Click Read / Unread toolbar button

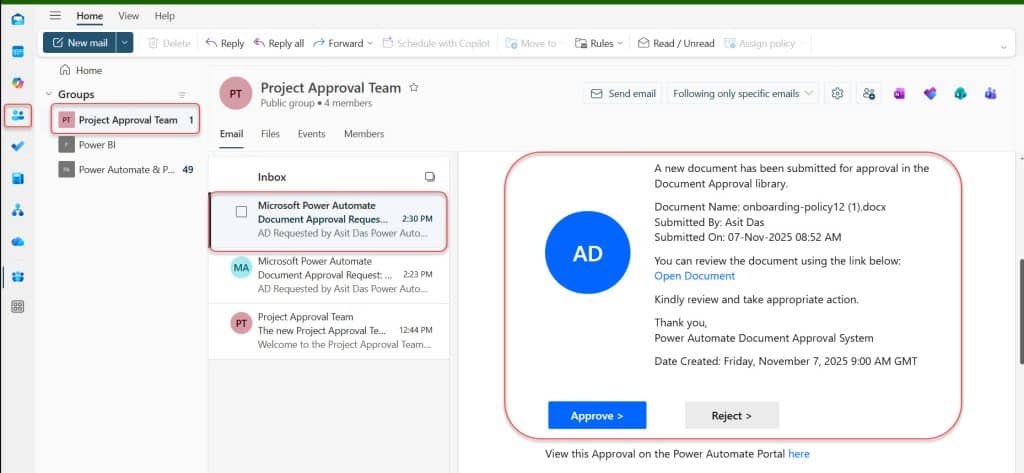click(x=676, y=43)
